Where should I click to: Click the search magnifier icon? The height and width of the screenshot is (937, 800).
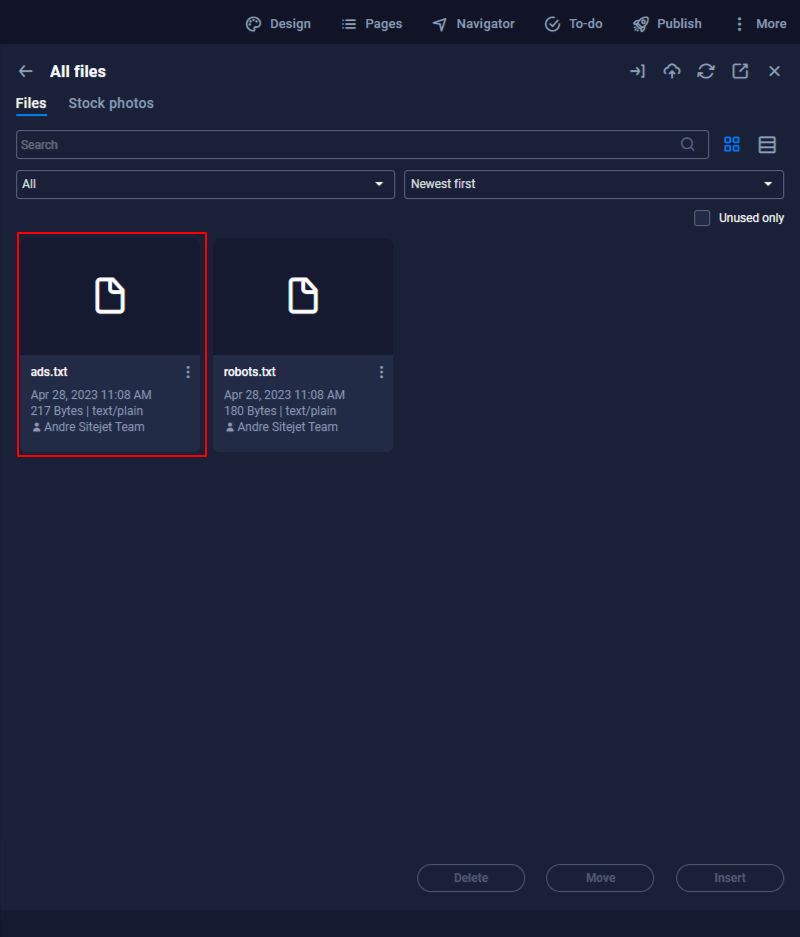(688, 144)
